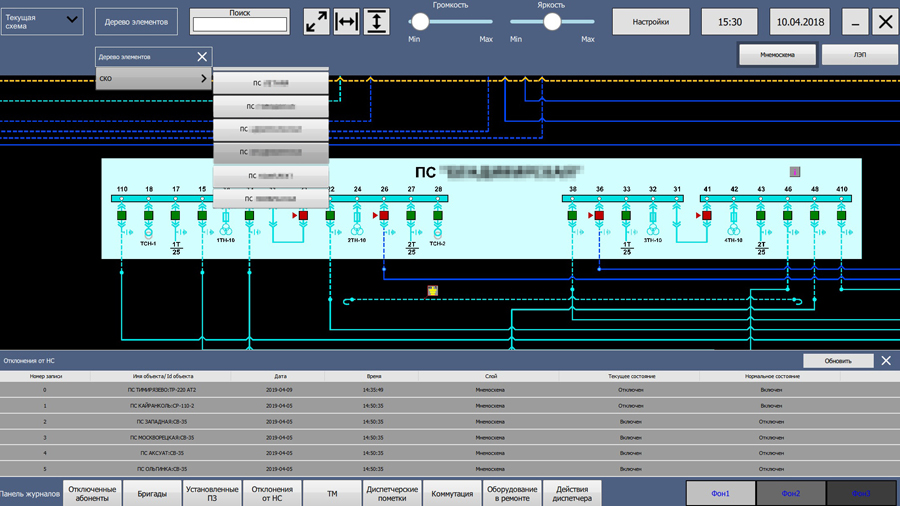Click the Яркость slider handle
Viewport: 900px width, 506px height.
point(552,22)
